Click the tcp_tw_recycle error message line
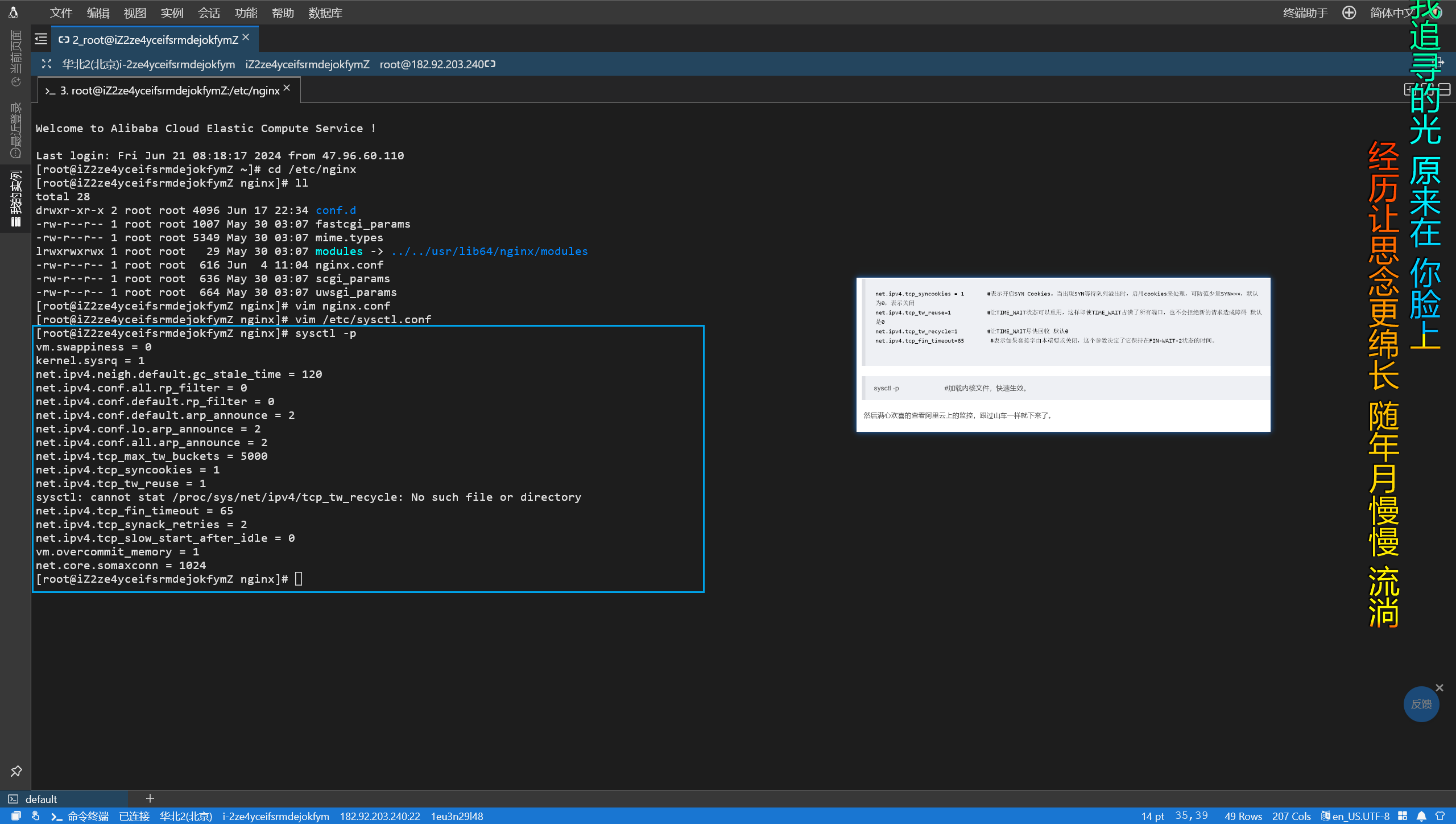 pyautogui.click(x=308, y=497)
